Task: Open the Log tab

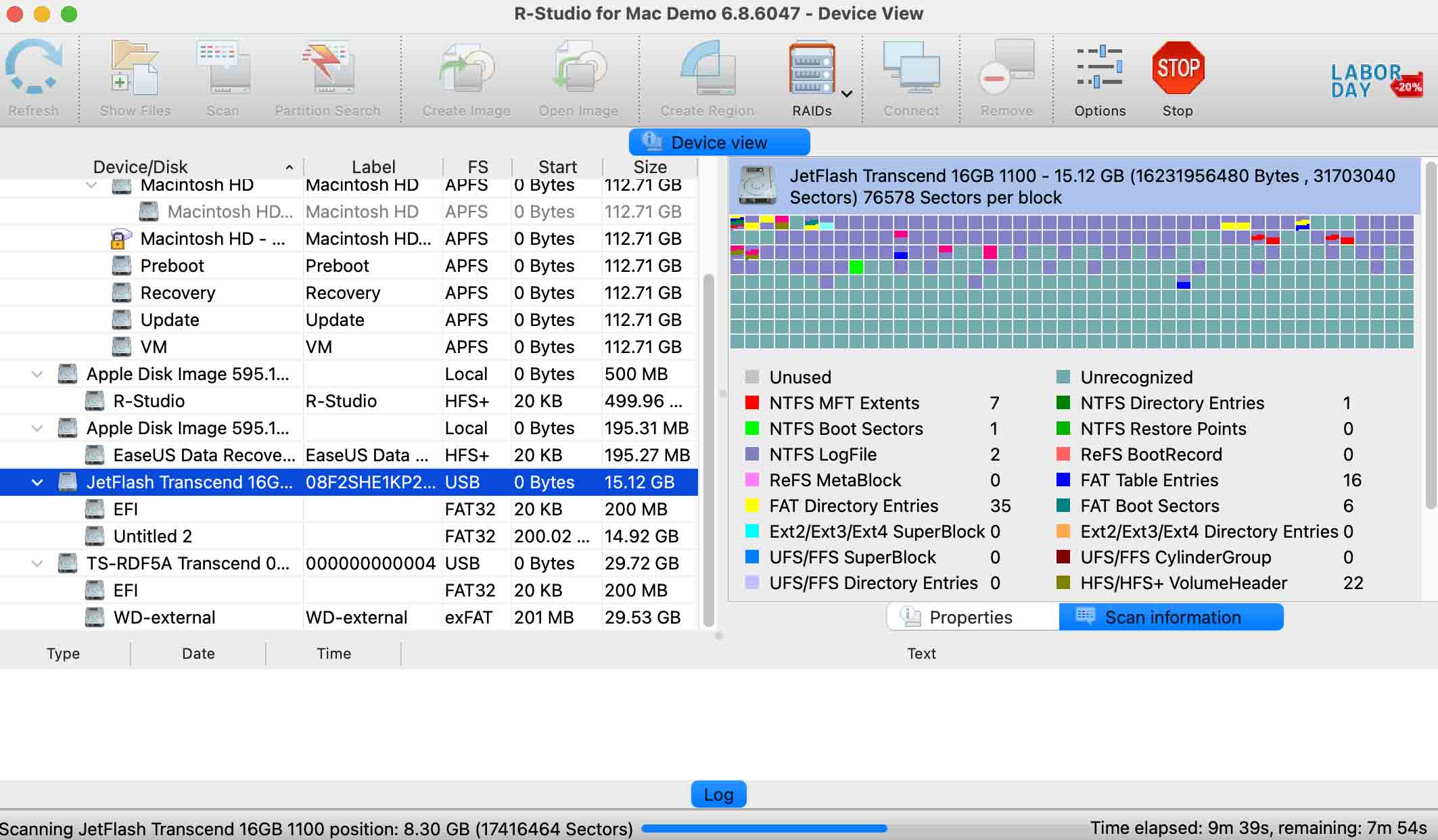Action: point(718,794)
